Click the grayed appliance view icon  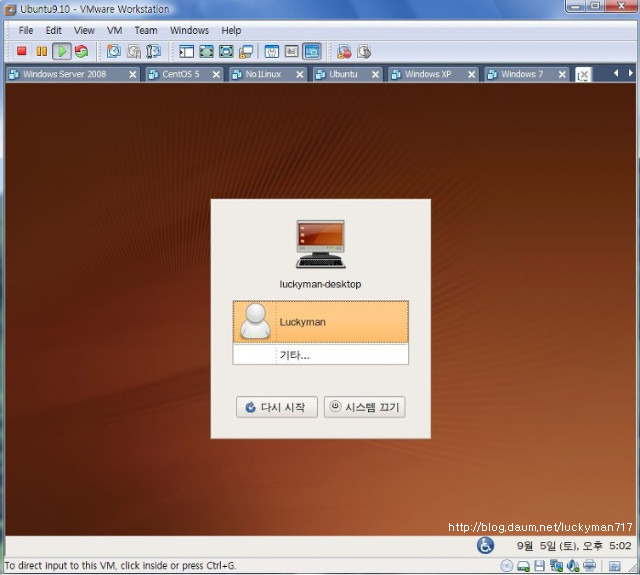(x=291, y=51)
